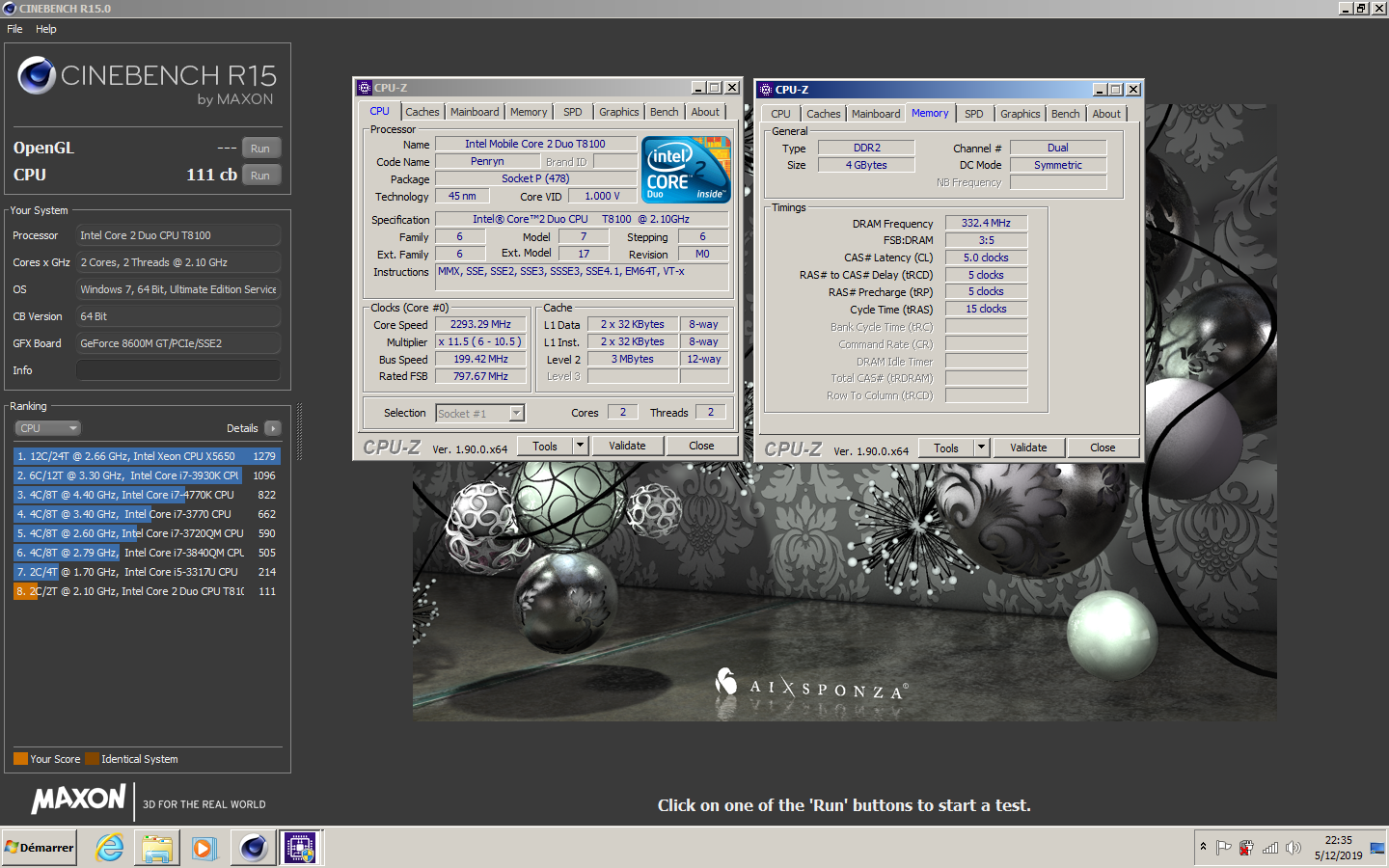
Task: Select ranking row Core i7-3930K
Action: coord(147,475)
